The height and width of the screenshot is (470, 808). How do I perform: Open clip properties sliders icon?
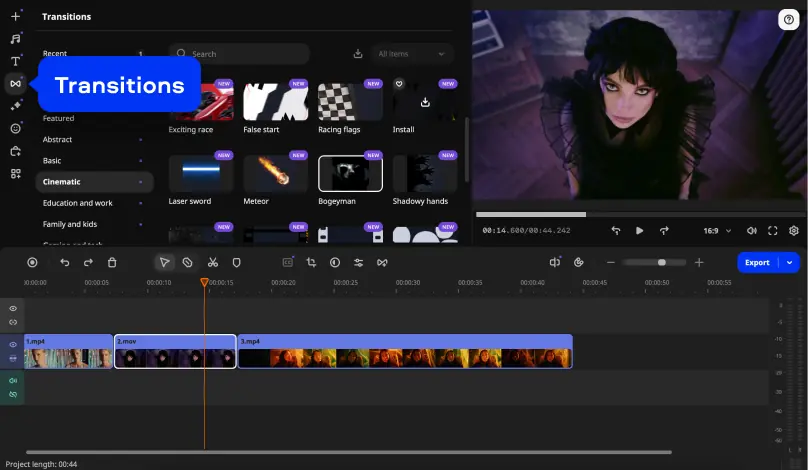tap(359, 262)
